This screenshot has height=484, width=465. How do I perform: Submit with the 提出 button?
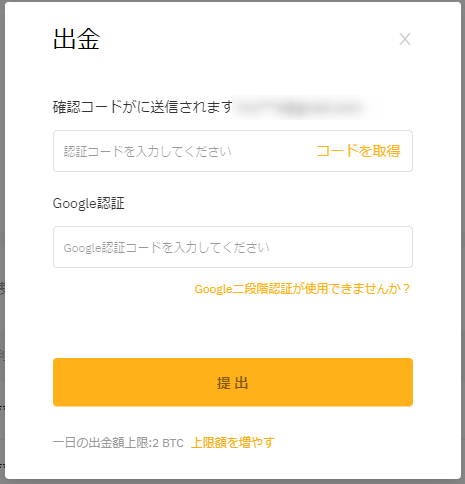[233, 382]
